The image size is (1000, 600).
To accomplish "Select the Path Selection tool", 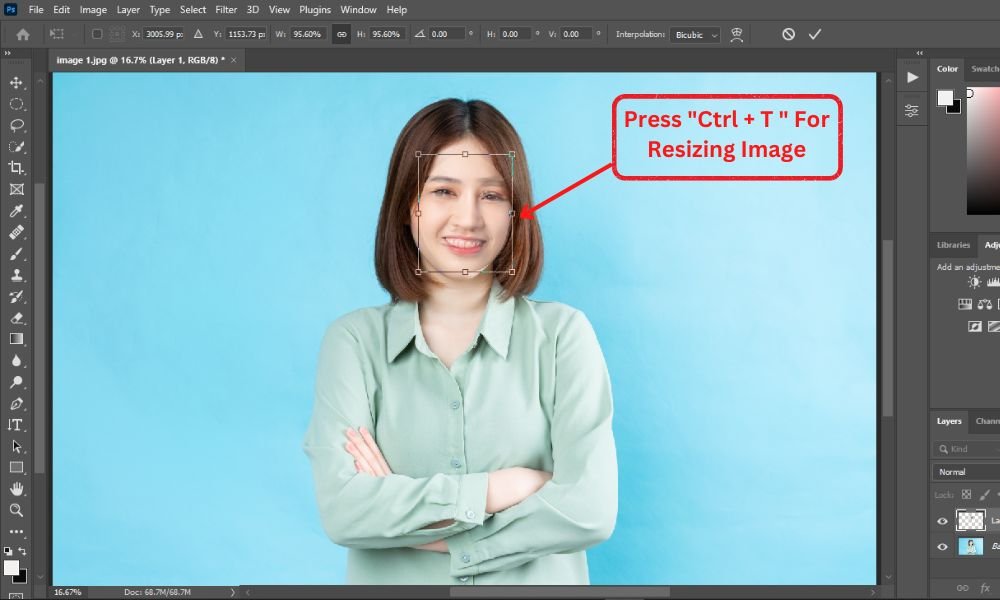I will point(17,446).
